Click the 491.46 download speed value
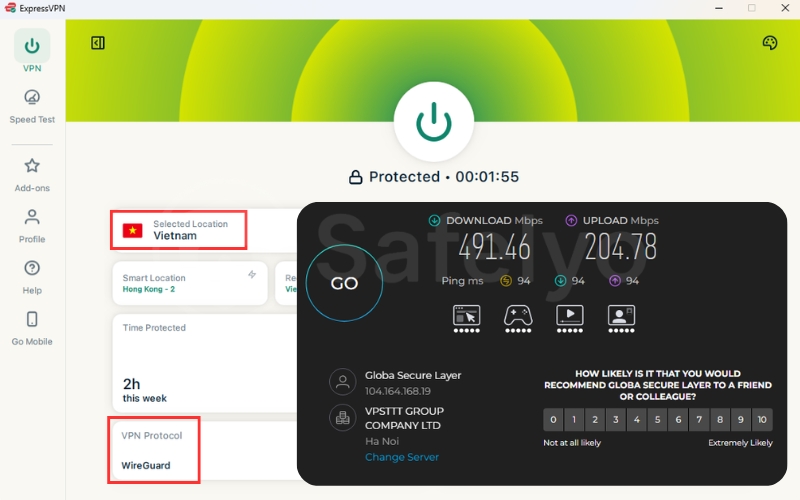Image resolution: width=800 pixels, height=500 pixels. [x=494, y=247]
